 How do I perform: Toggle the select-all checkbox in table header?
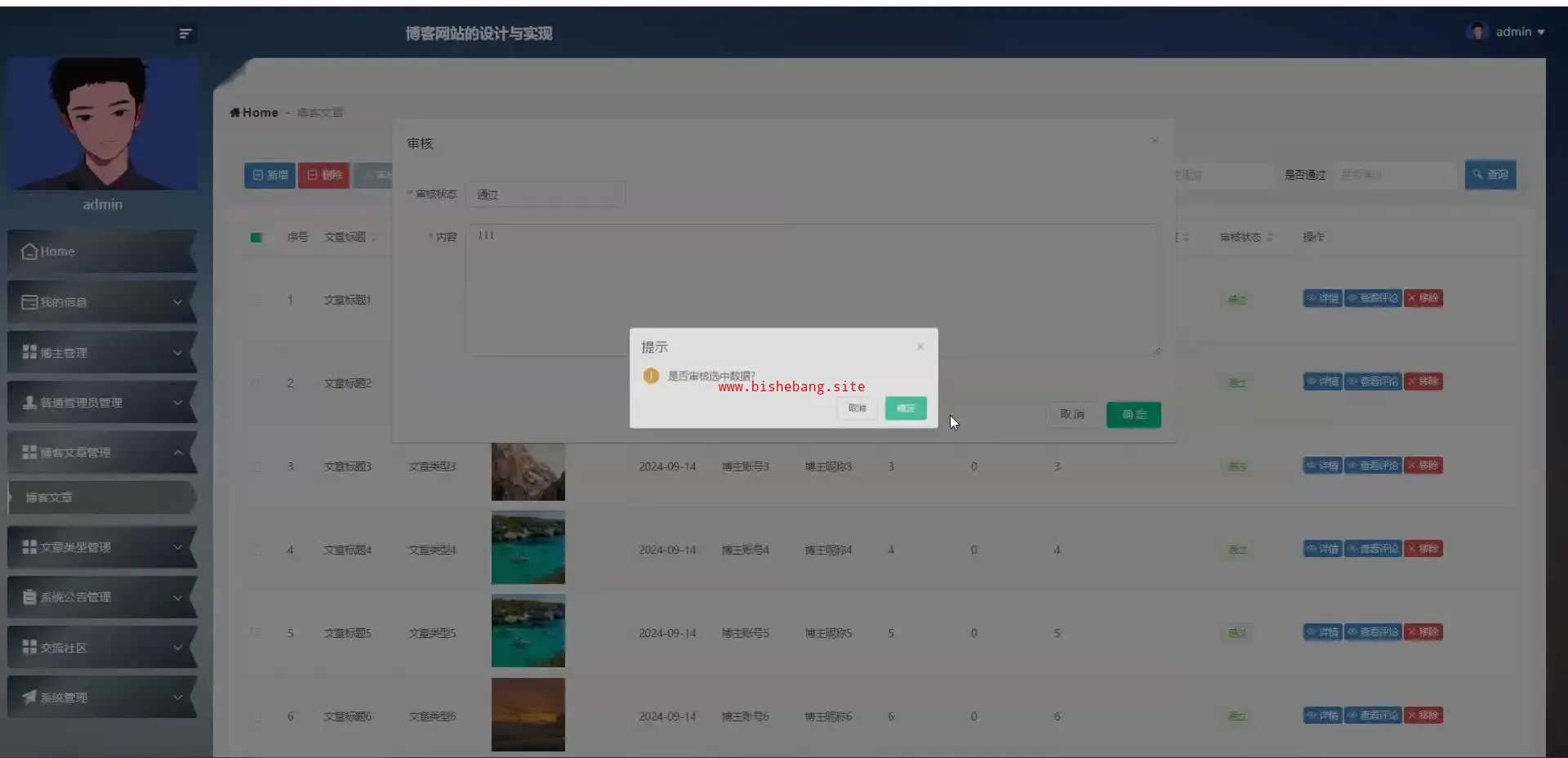point(256,238)
